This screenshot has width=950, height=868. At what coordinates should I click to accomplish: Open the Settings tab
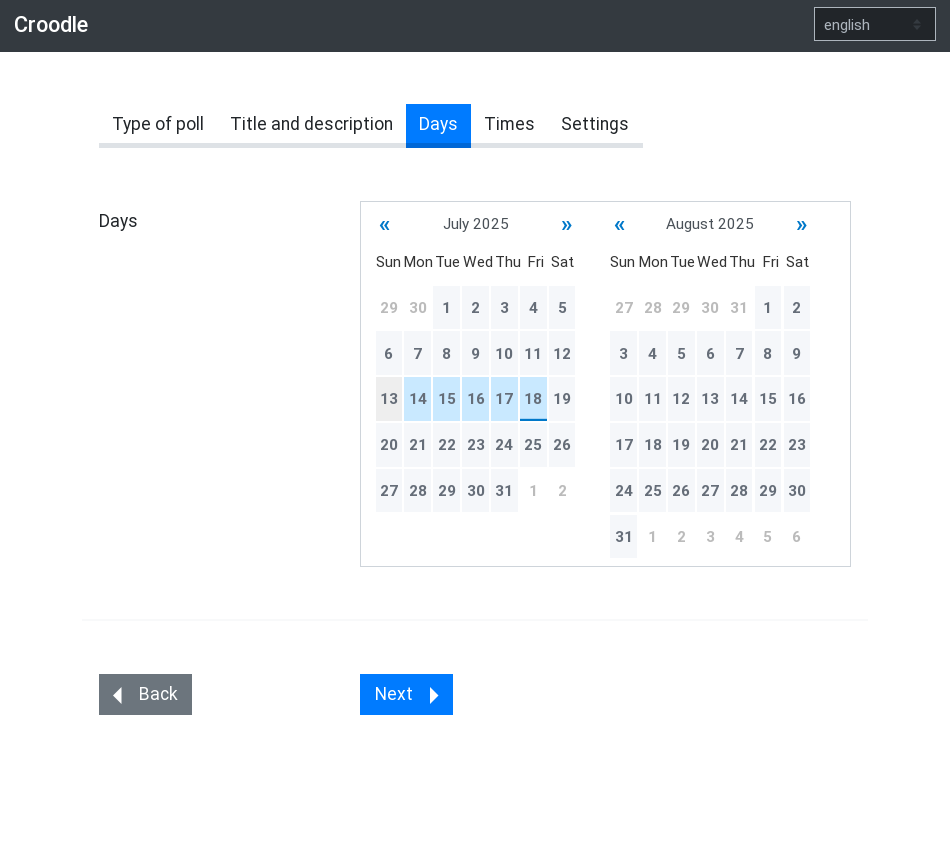(594, 124)
